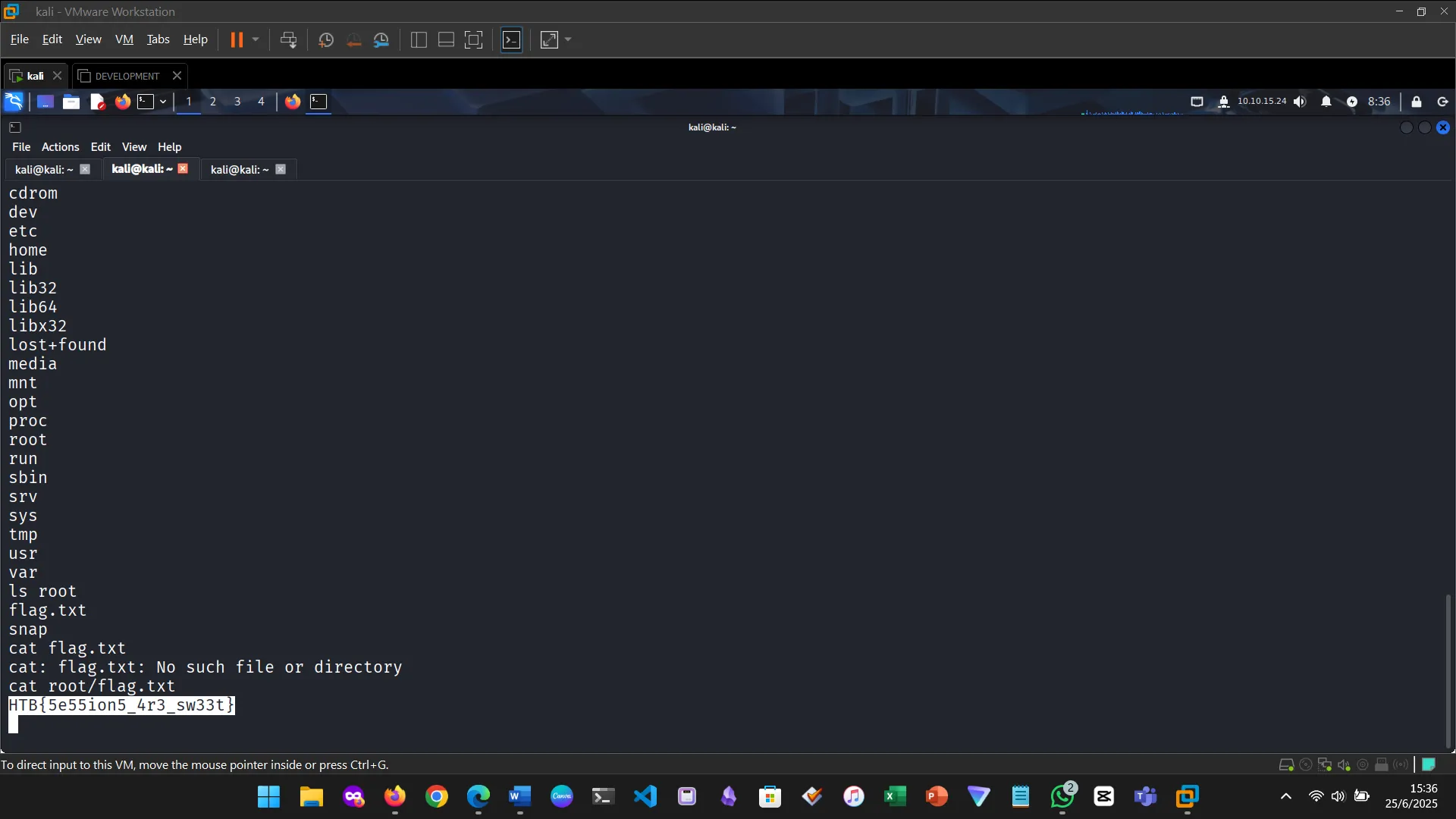Switch to the DEVELOPMENT VM tab

coord(127,76)
